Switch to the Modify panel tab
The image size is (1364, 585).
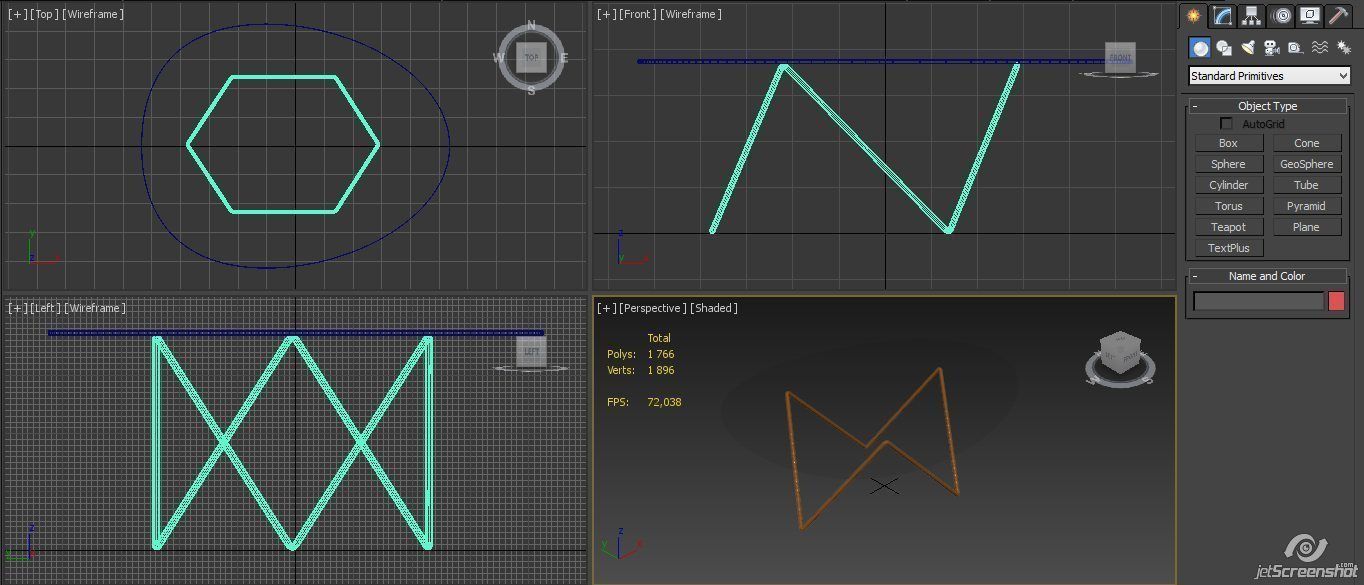point(1222,15)
